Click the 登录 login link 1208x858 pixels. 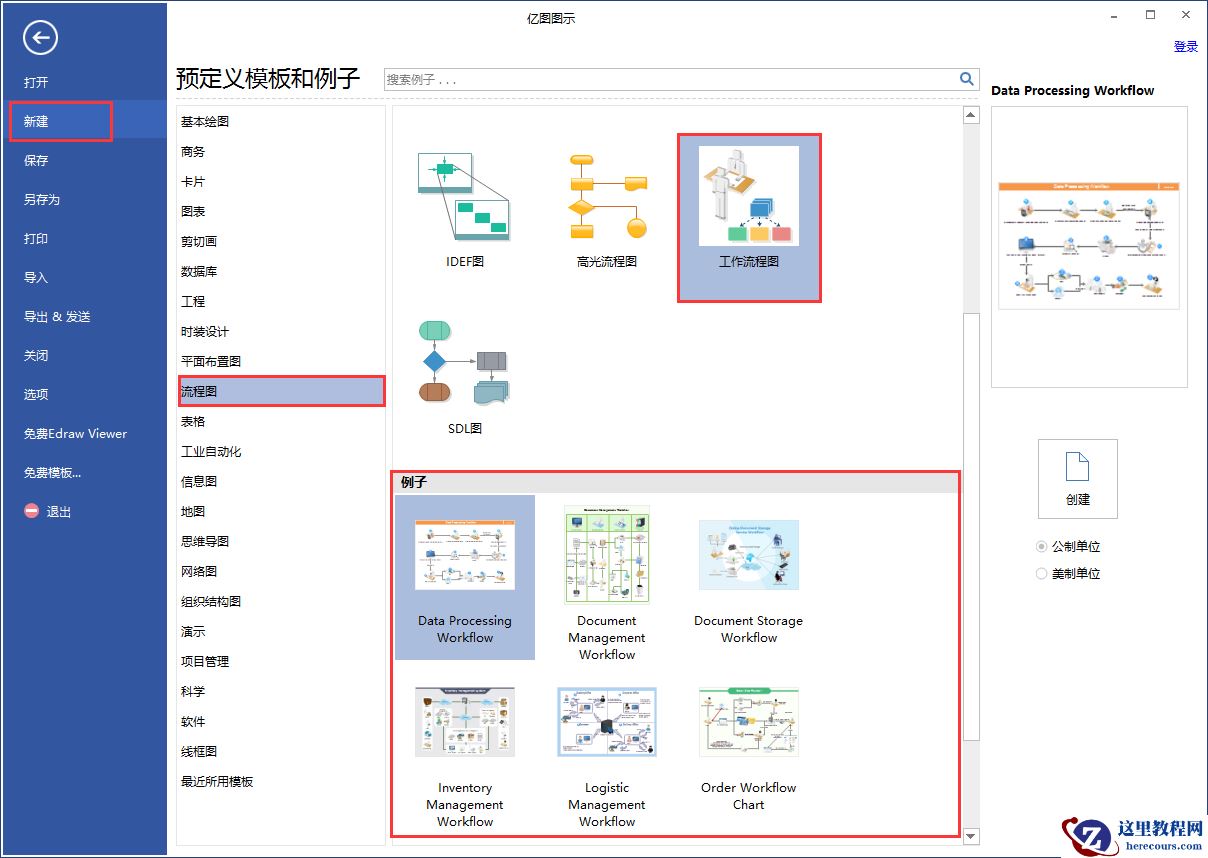coord(1185,46)
